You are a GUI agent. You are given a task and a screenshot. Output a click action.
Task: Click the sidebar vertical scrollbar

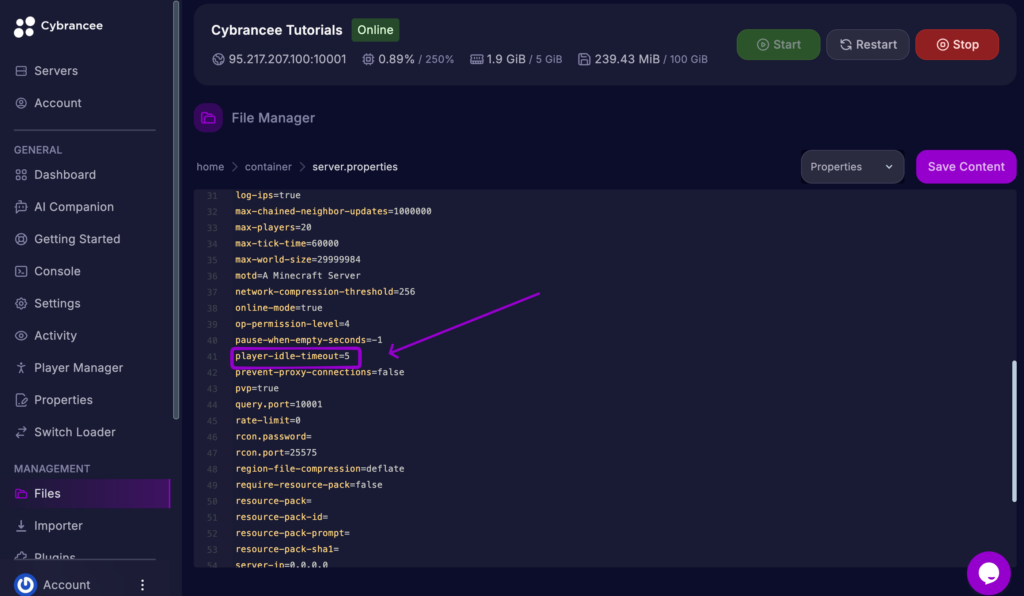coord(176,210)
